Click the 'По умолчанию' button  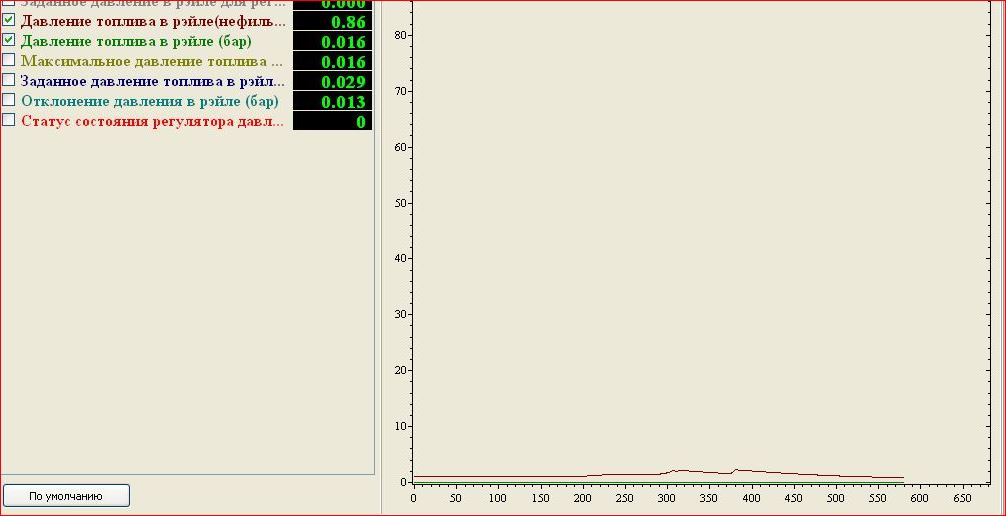pyautogui.click(x=66, y=496)
